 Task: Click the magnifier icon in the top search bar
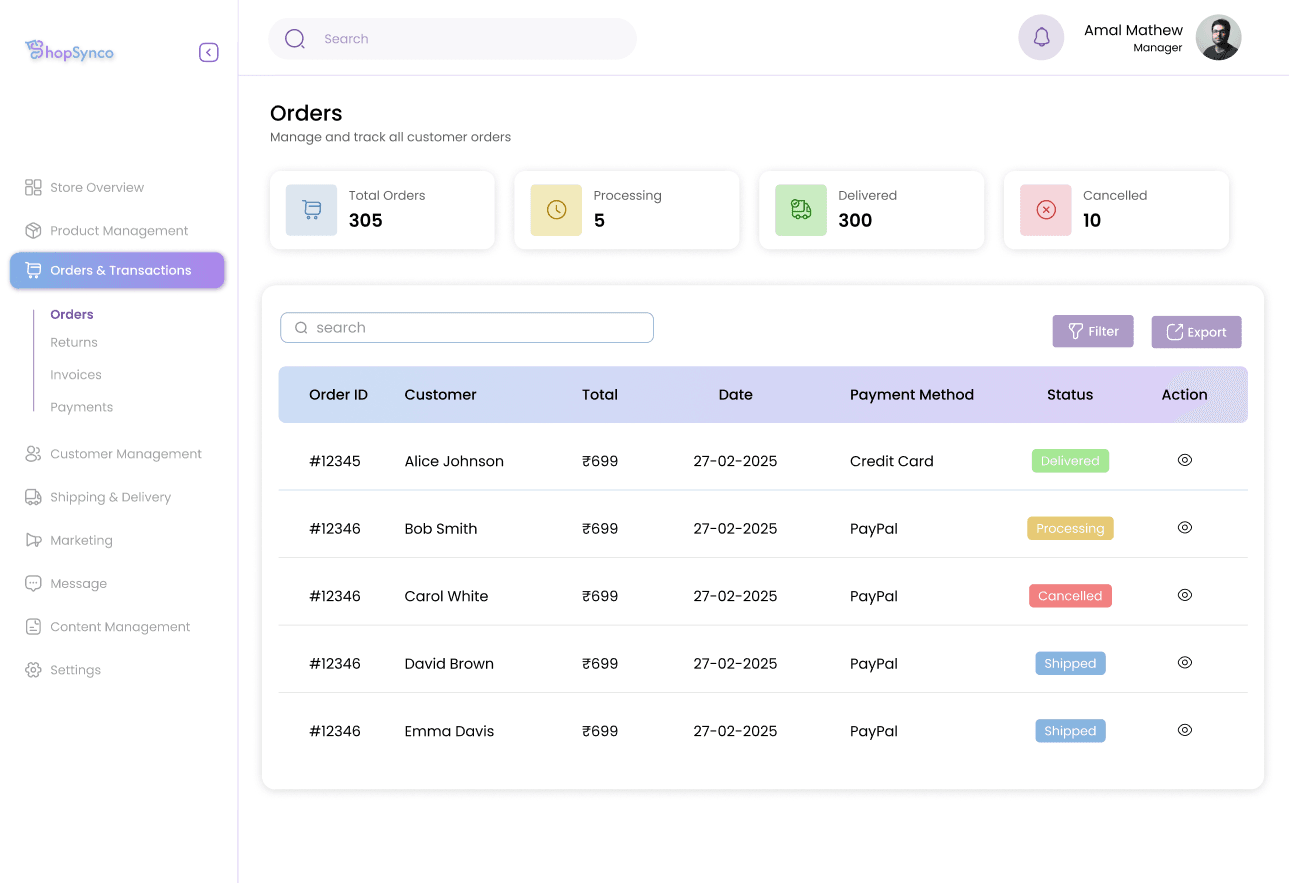[x=295, y=39]
